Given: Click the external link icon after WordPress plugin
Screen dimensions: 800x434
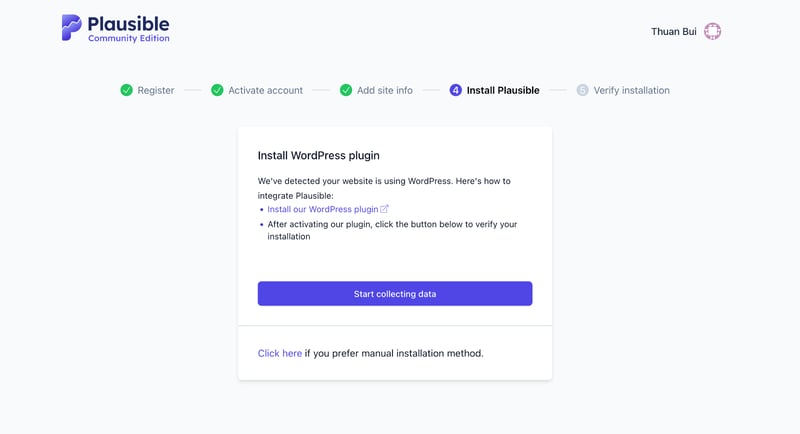Looking at the screenshot, I should coord(384,209).
